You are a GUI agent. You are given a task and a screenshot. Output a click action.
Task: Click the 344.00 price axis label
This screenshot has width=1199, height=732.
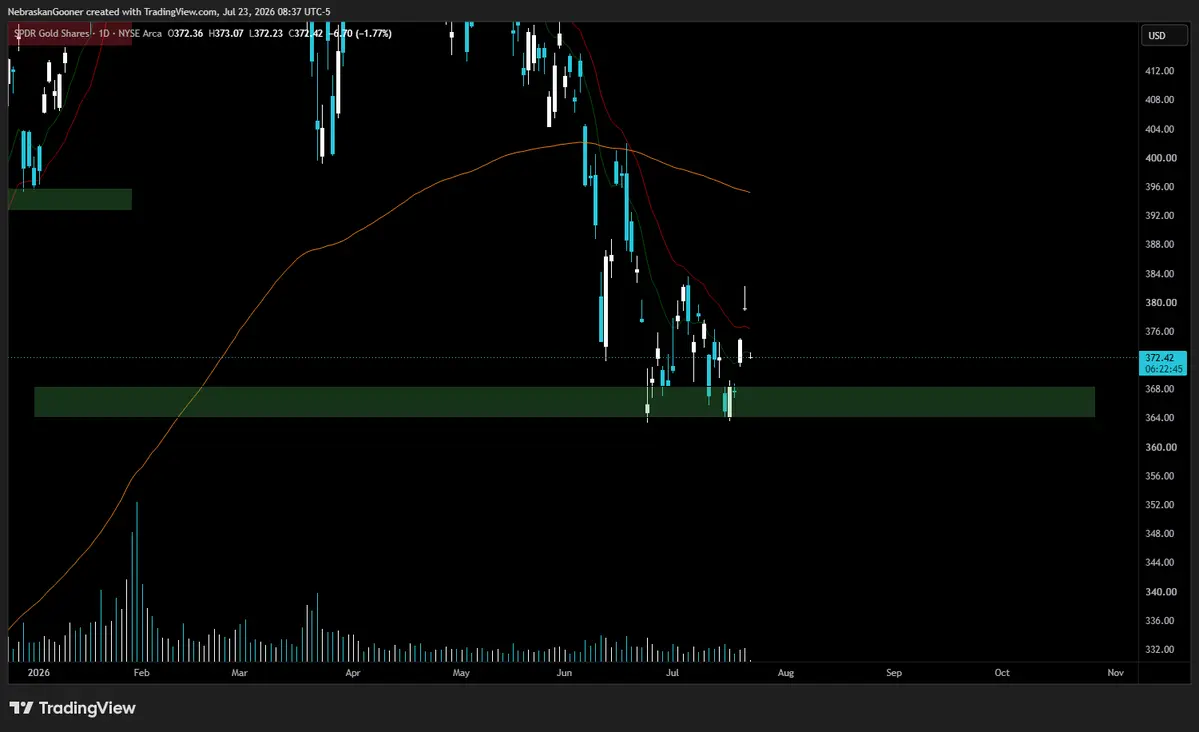(x=1159, y=563)
